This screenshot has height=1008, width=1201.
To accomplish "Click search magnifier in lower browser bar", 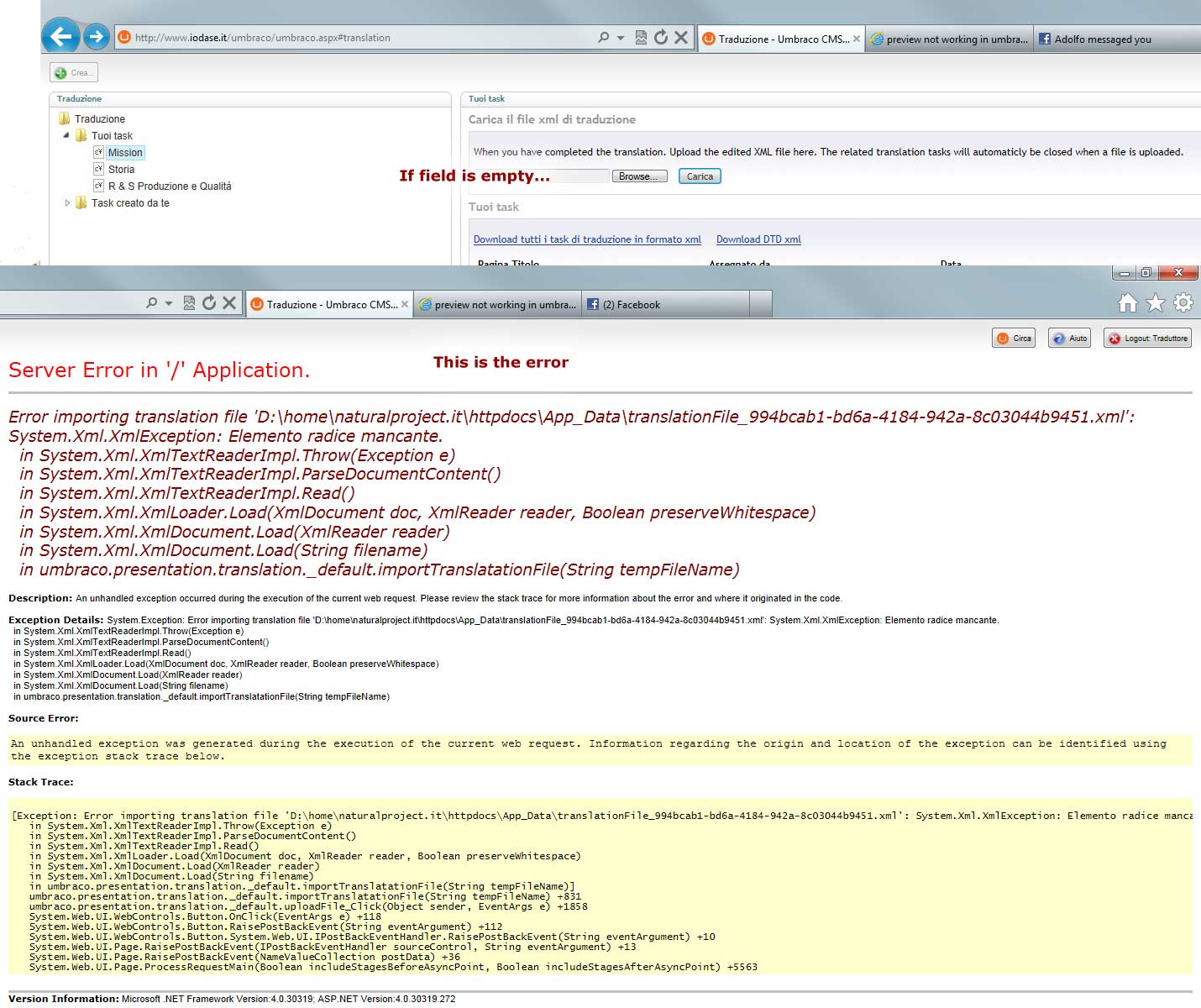I will coord(151,303).
